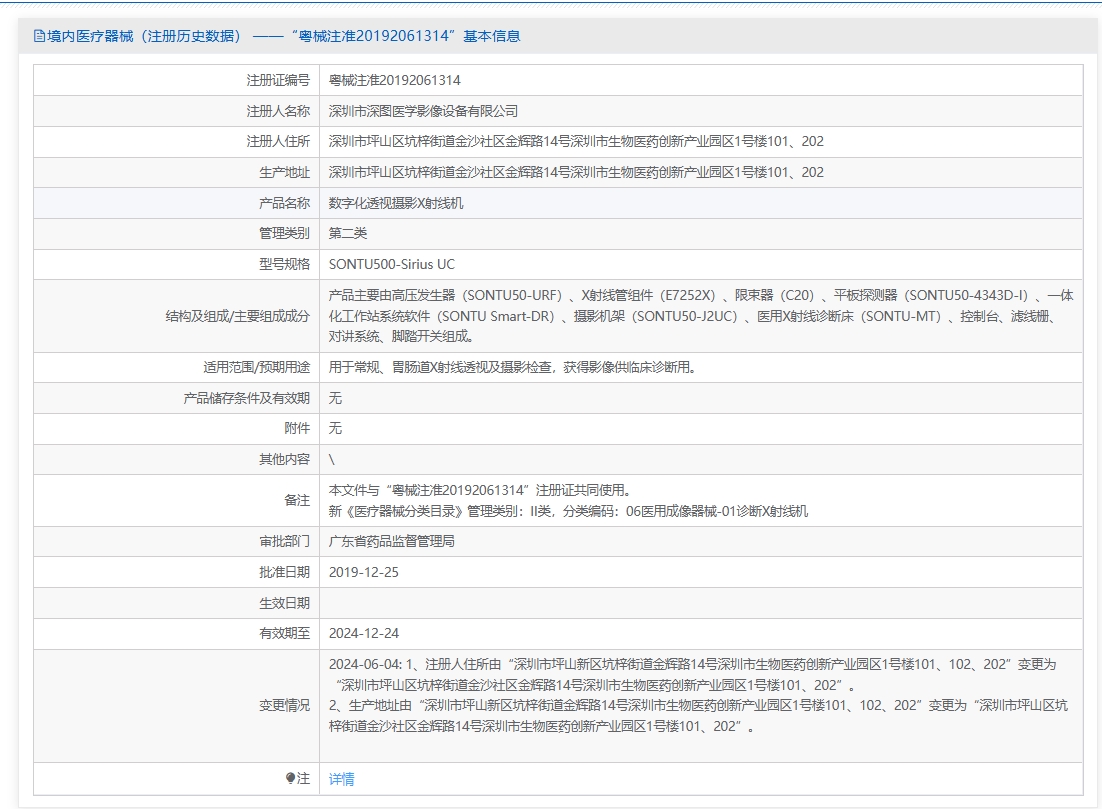Click the 产品储存条件及有效期 label
The height and width of the screenshot is (809, 1102).
tap(246, 398)
